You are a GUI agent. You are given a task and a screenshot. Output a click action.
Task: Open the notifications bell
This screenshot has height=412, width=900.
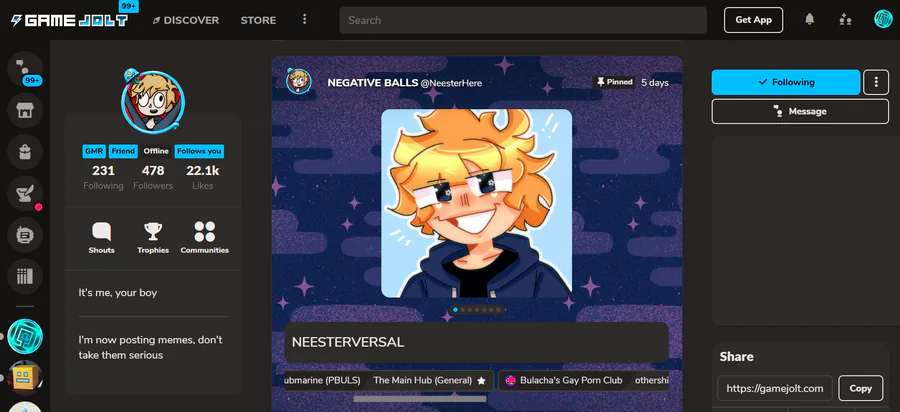pyautogui.click(x=809, y=20)
